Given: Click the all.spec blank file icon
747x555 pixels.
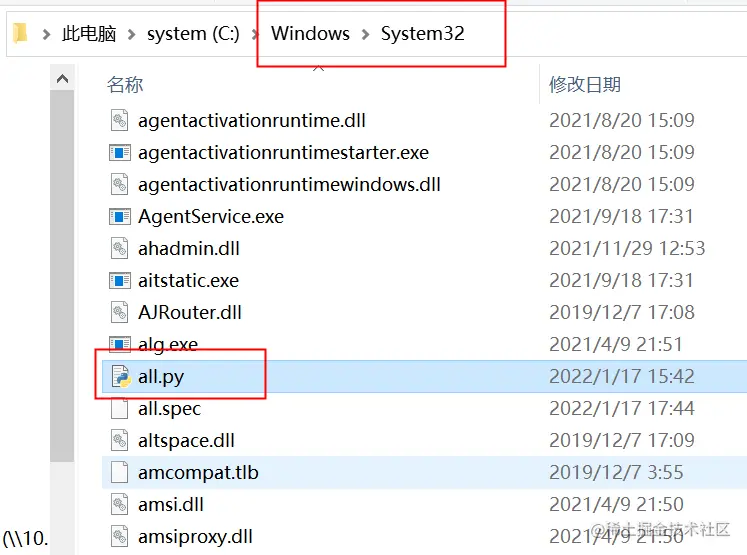Looking at the screenshot, I should tap(120, 409).
